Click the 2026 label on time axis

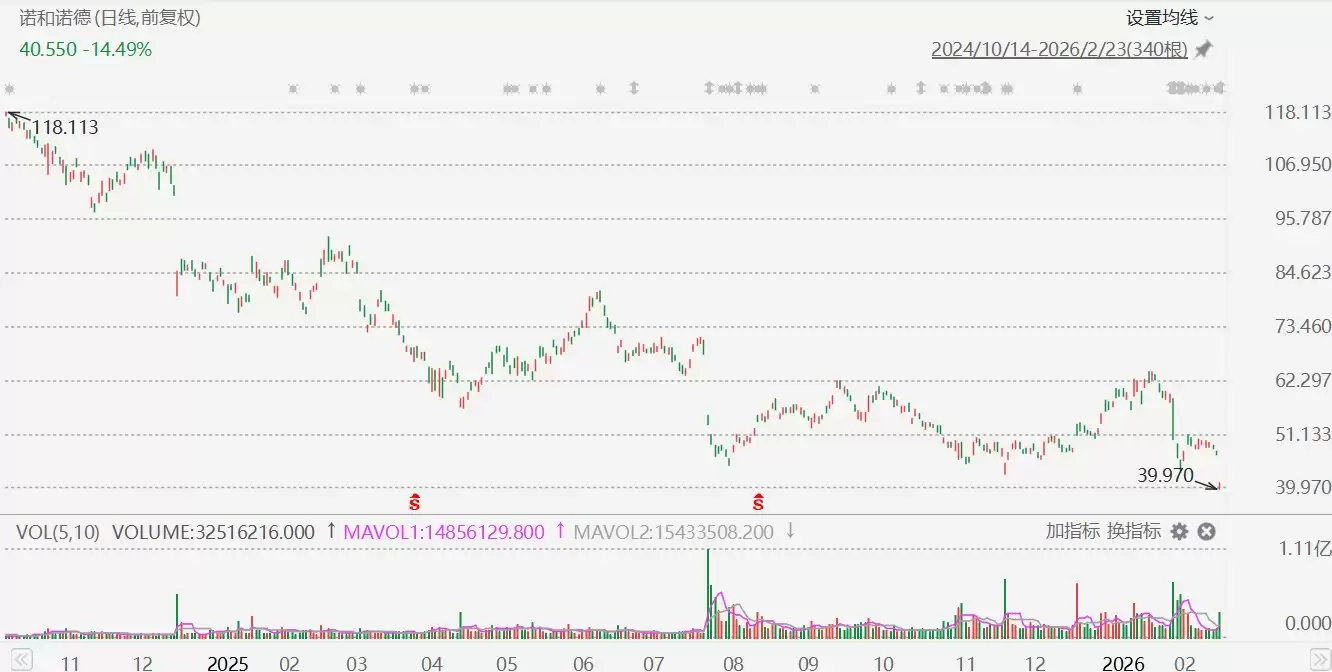pos(1122,663)
